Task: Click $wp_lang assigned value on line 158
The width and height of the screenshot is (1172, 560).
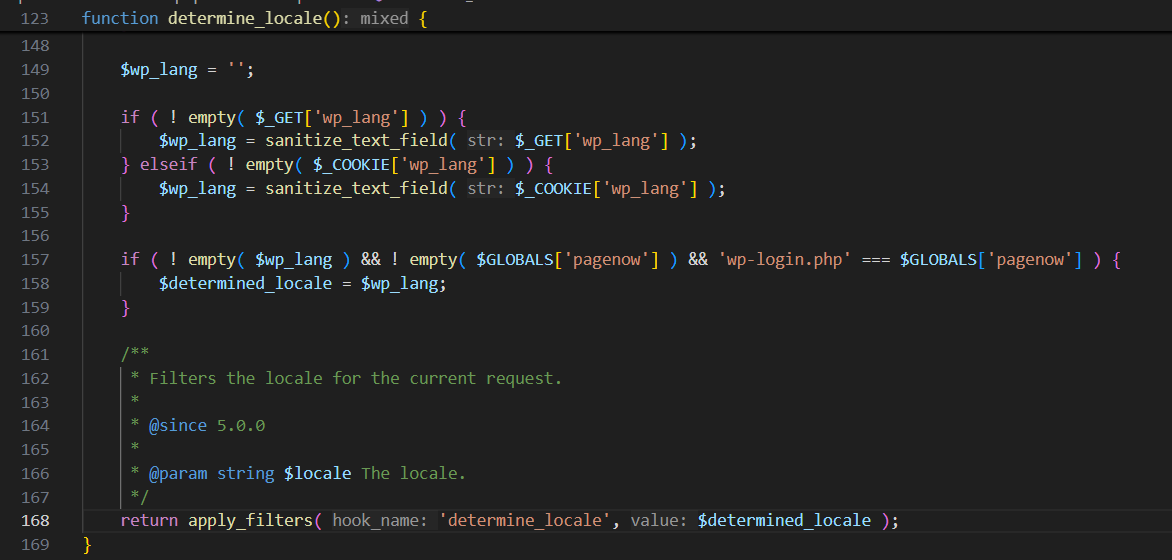Action: [x=398, y=283]
